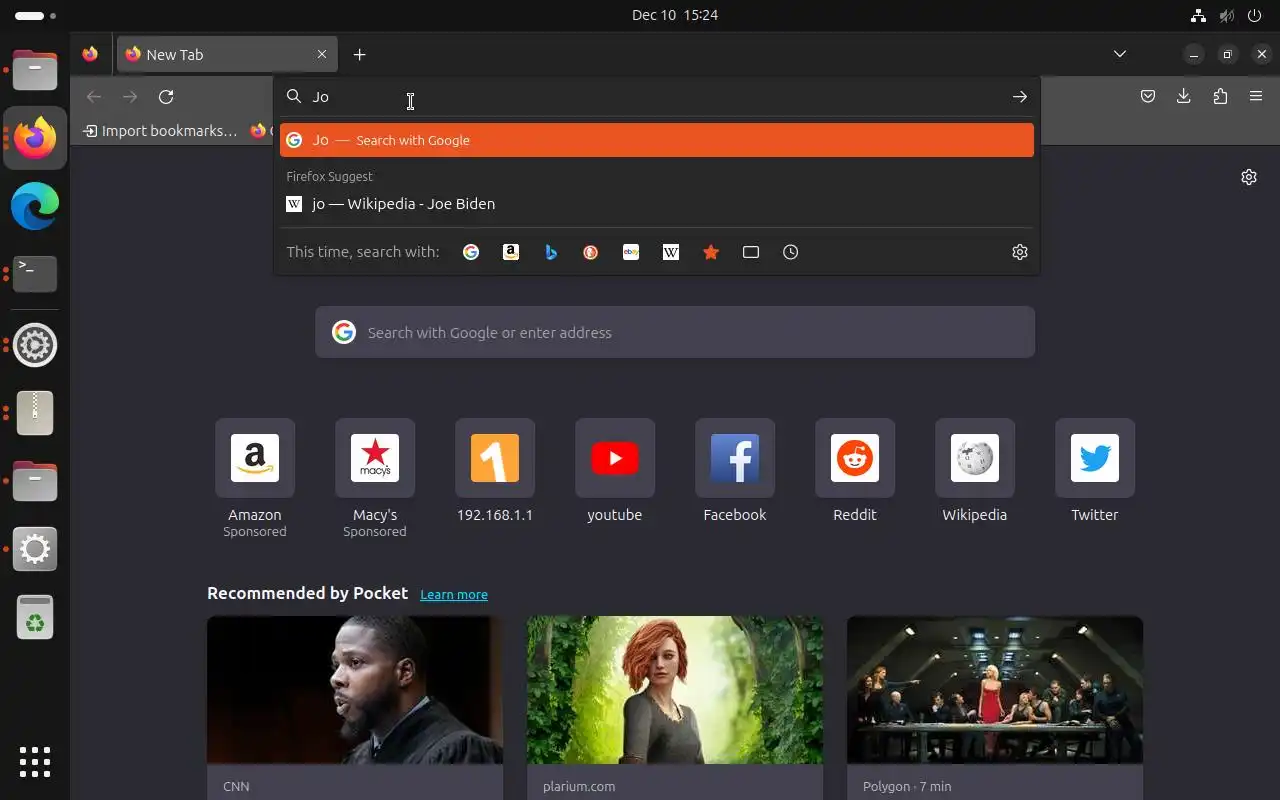Open the Trash from the dock
1280x800 pixels.
(x=35, y=617)
